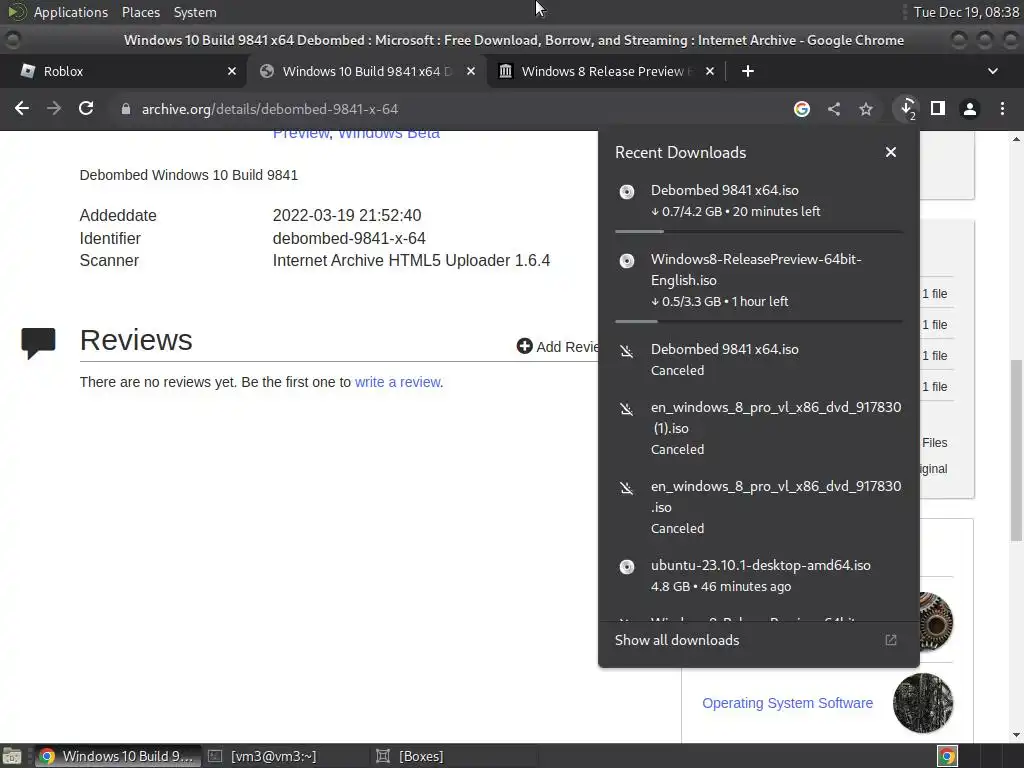Open Chrome three-dot menu

click(x=1002, y=109)
